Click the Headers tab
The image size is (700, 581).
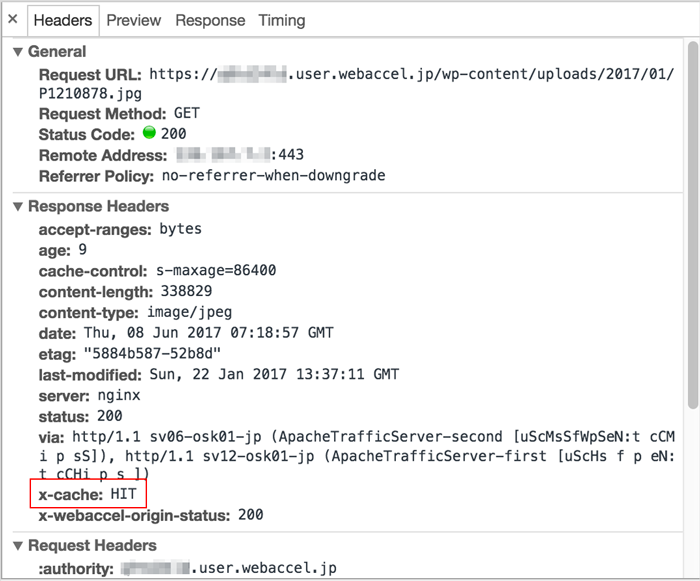click(62, 20)
